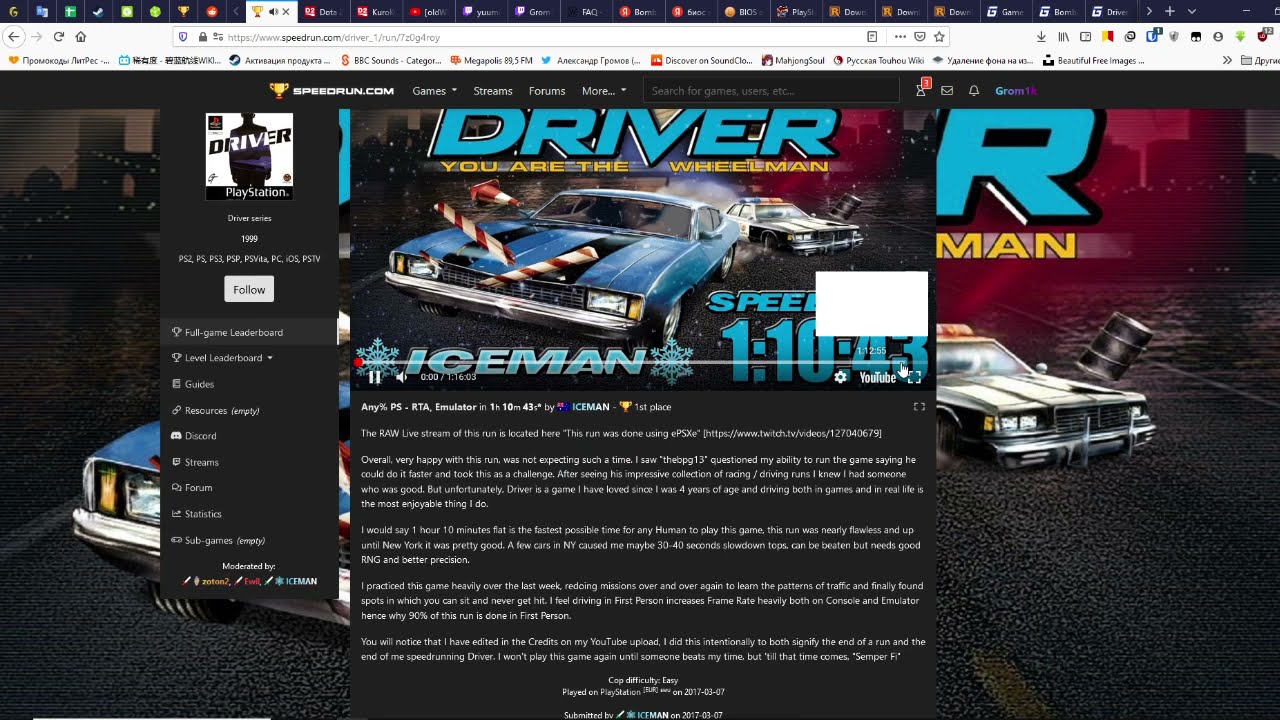Open MahjongSoul bookmark

[793, 60]
